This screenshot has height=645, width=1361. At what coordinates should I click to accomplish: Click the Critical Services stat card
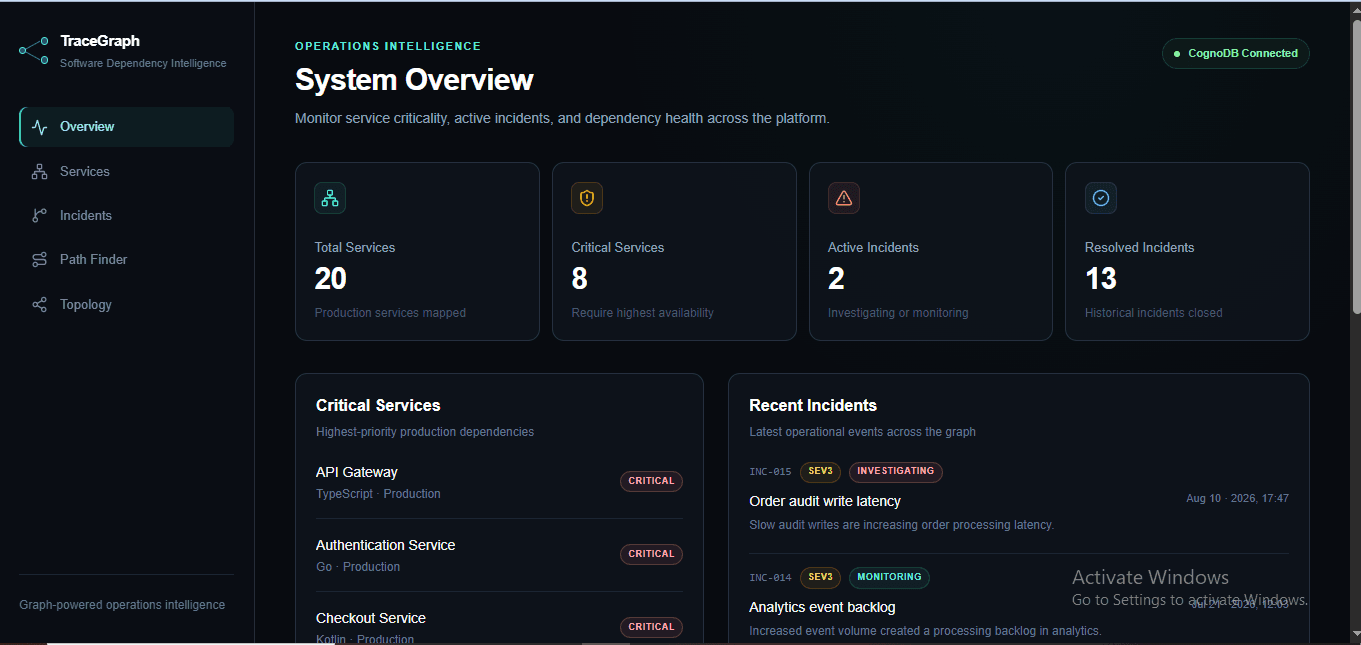tap(674, 252)
